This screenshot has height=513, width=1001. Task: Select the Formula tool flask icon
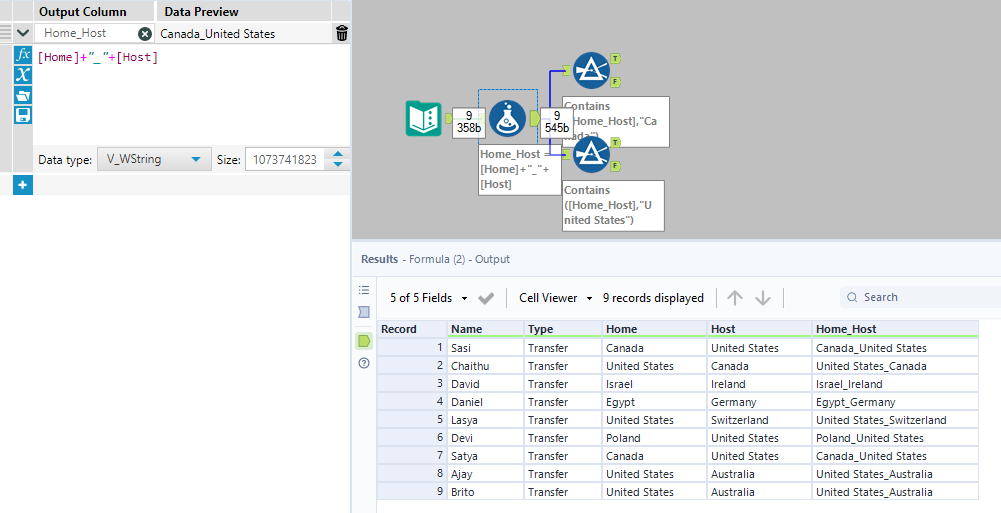(x=507, y=119)
